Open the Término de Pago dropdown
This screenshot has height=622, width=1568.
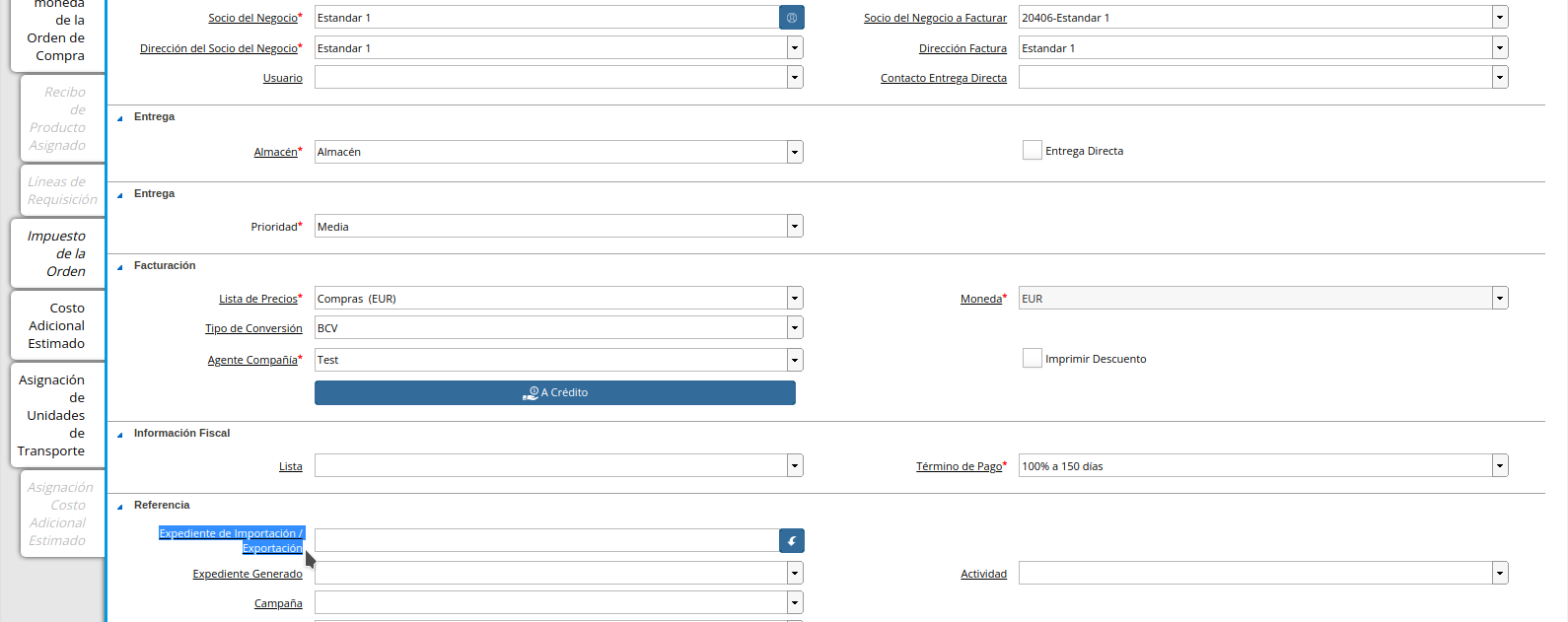1499,466
